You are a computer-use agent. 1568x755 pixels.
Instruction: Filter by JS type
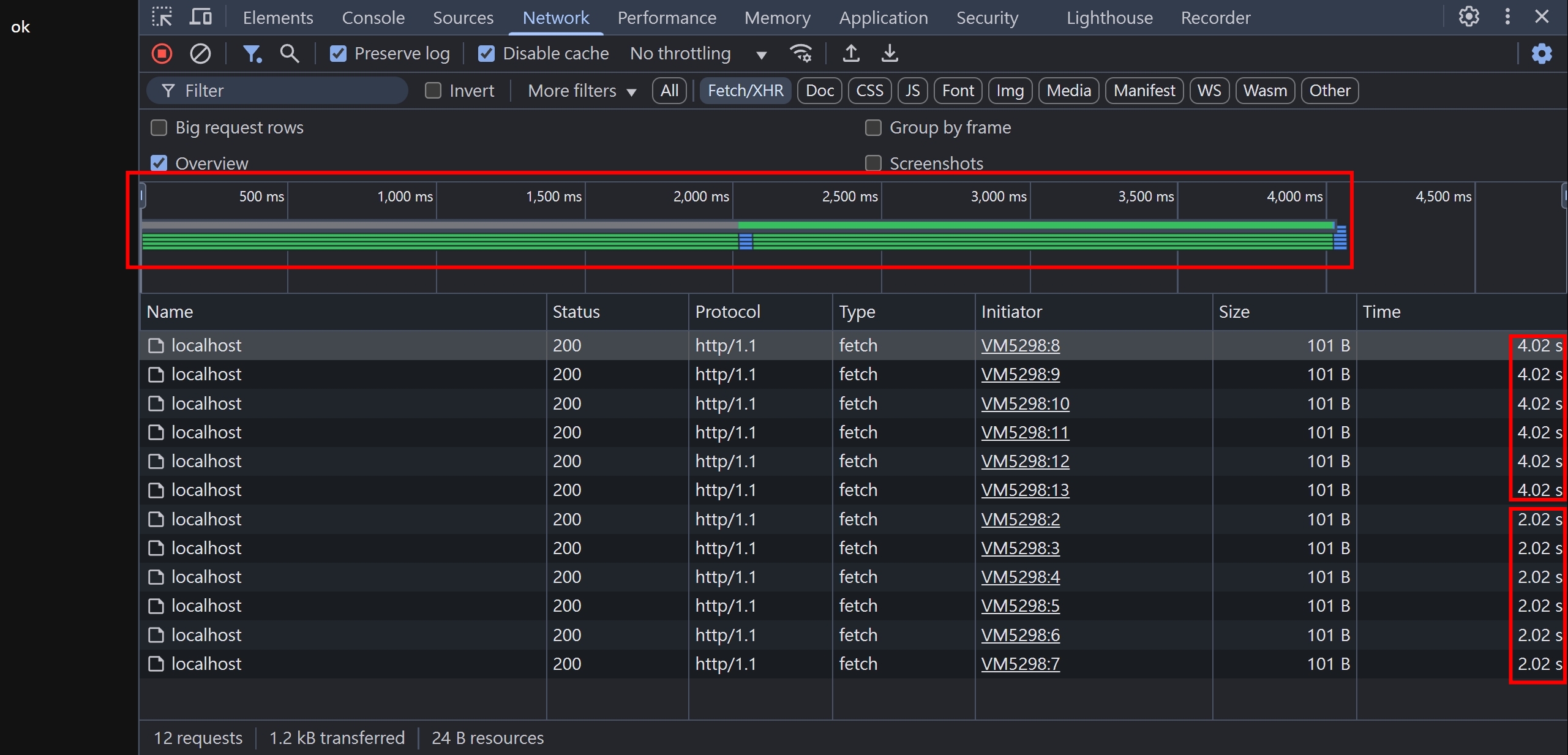coord(912,91)
